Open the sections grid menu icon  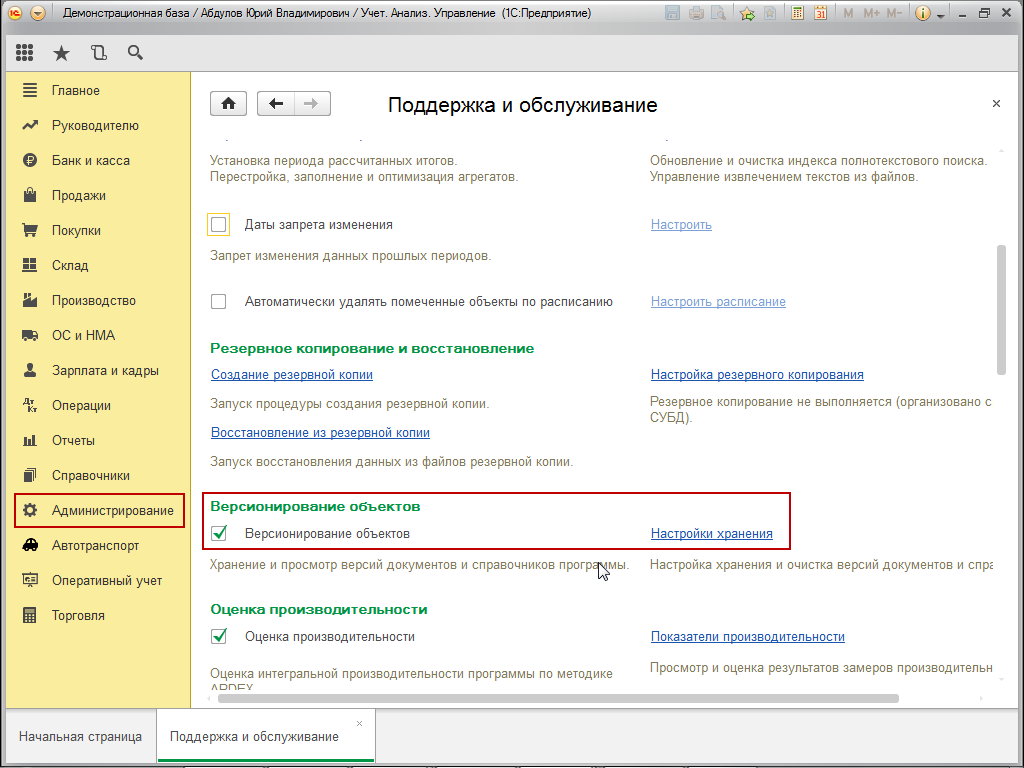(25, 53)
